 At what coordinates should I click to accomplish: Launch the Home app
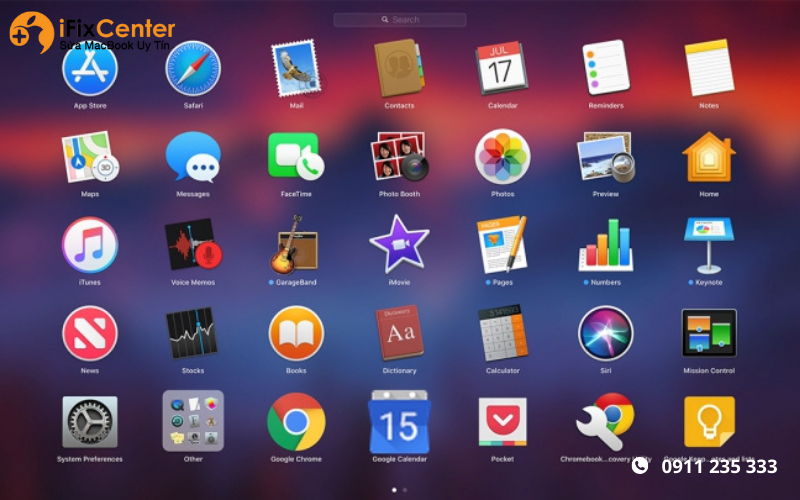point(709,157)
